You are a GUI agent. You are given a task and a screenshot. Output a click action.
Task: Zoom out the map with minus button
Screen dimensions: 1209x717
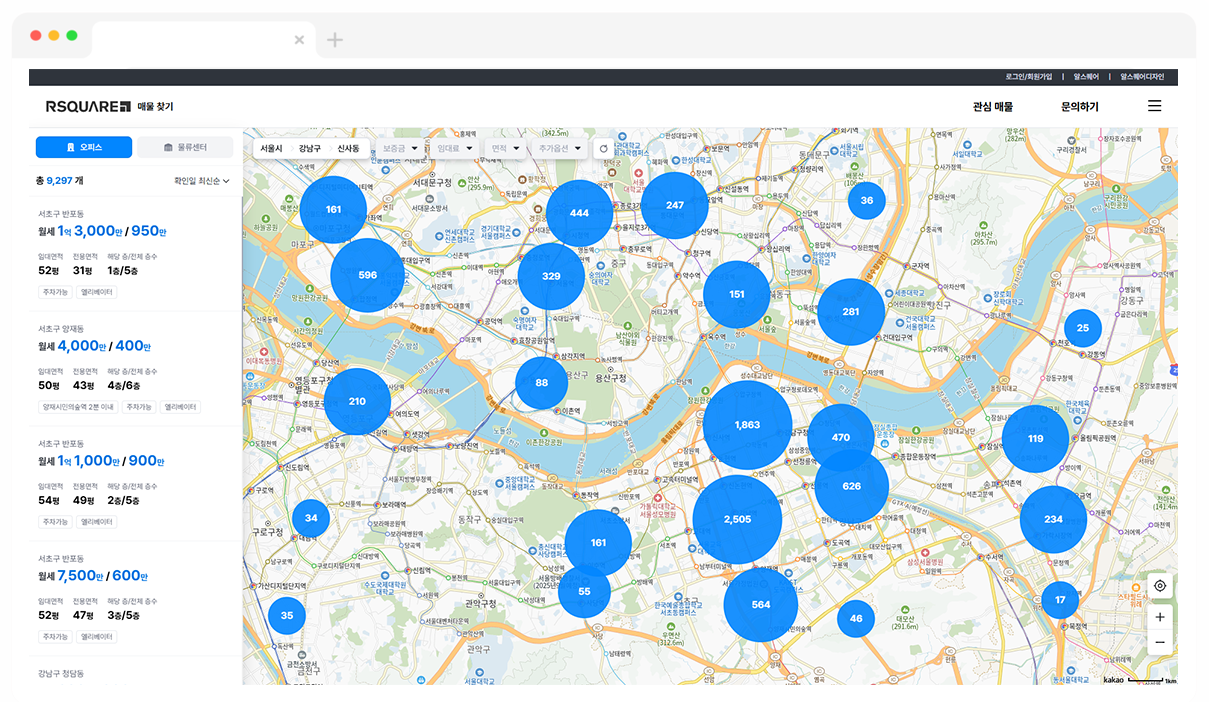pyautogui.click(x=1160, y=642)
